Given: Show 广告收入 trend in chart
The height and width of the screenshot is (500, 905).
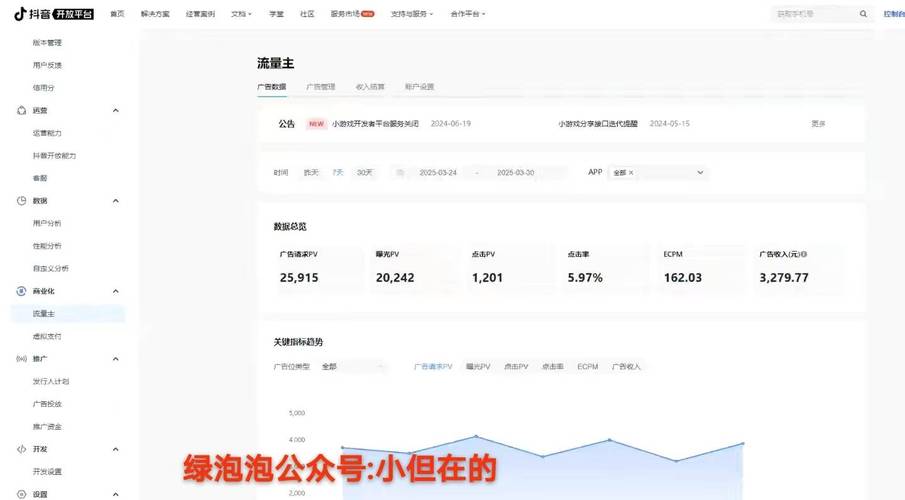Looking at the screenshot, I should coord(626,367).
